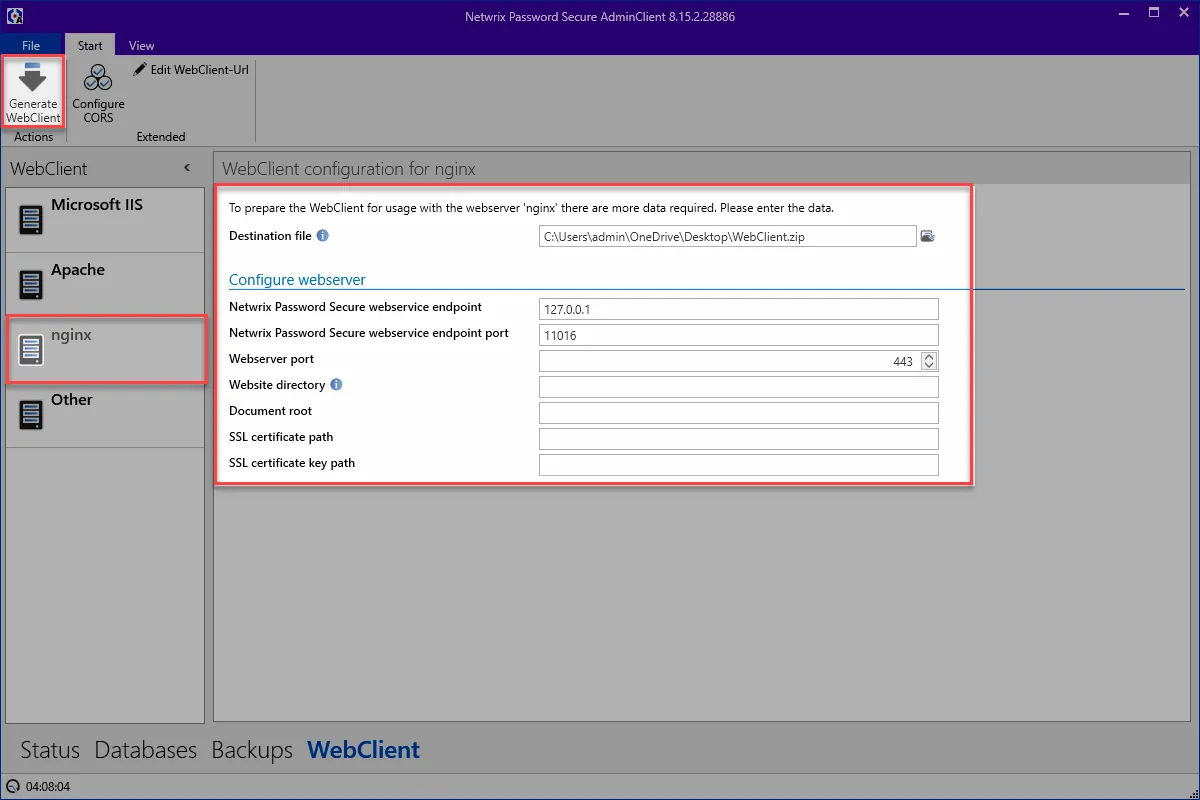Open Configure CORS tool
The width and height of the screenshot is (1200, 800).
click(98, 93)
